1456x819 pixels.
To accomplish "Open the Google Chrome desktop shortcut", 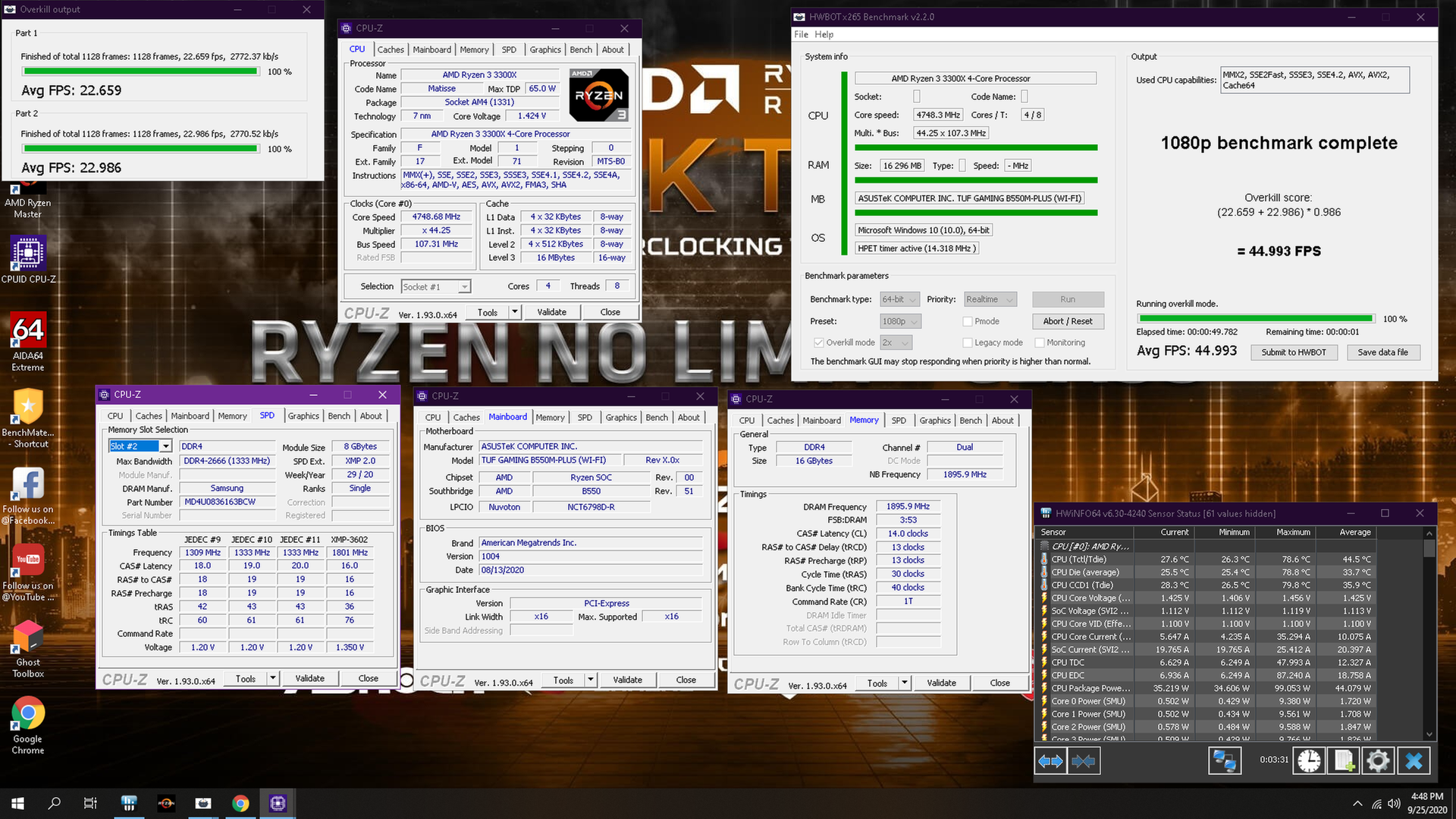I will click(x=28, y=726).
